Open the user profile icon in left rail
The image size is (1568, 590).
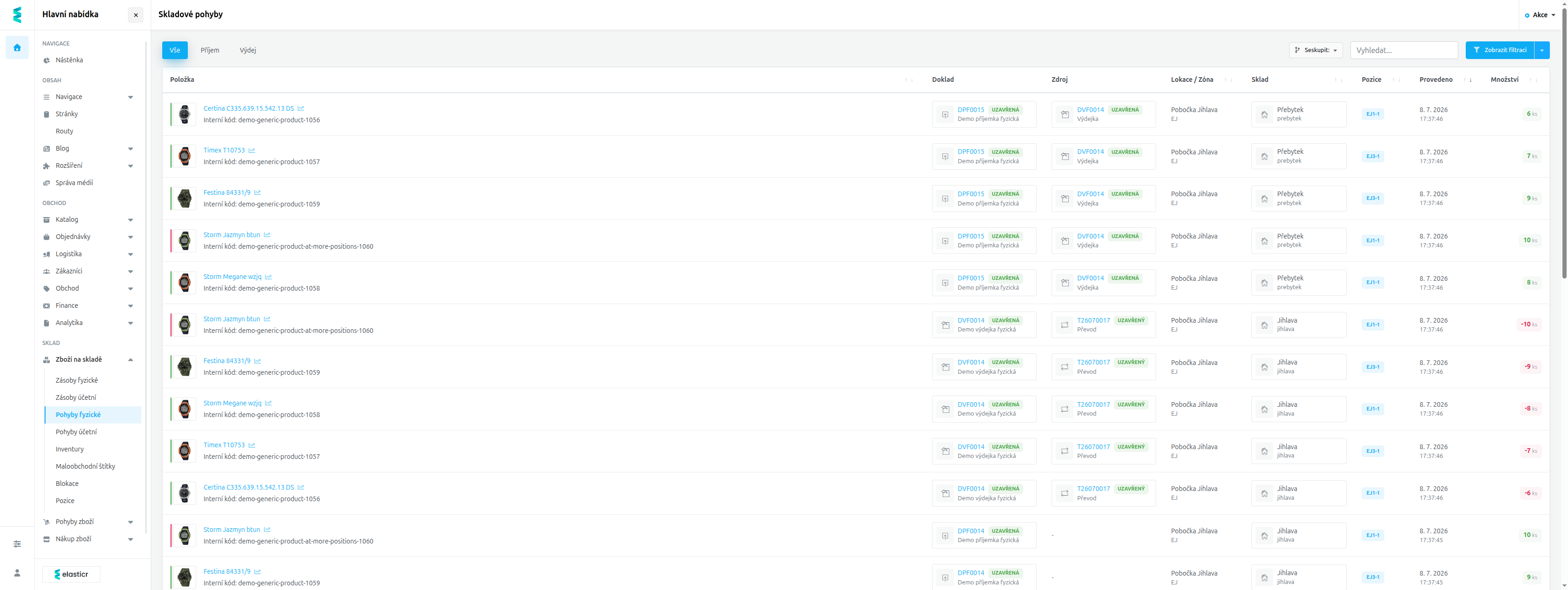17,573
